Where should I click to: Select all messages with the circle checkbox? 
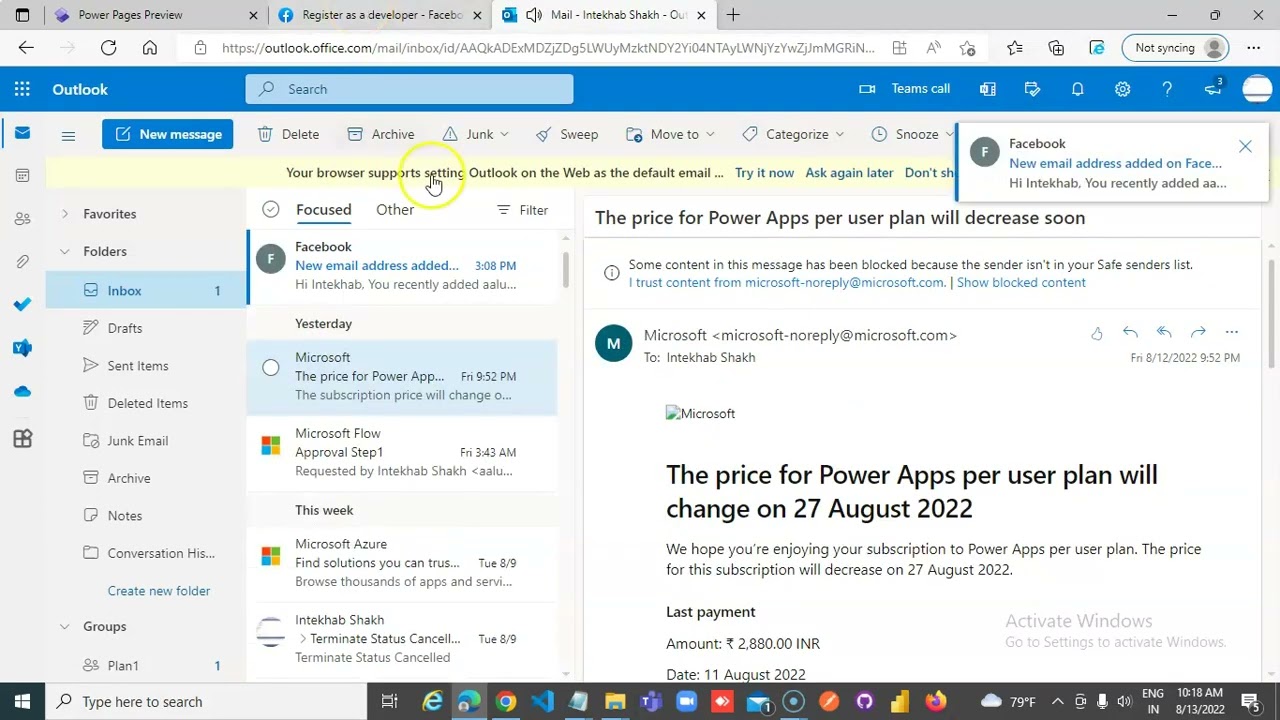click(x=270, y=210)
